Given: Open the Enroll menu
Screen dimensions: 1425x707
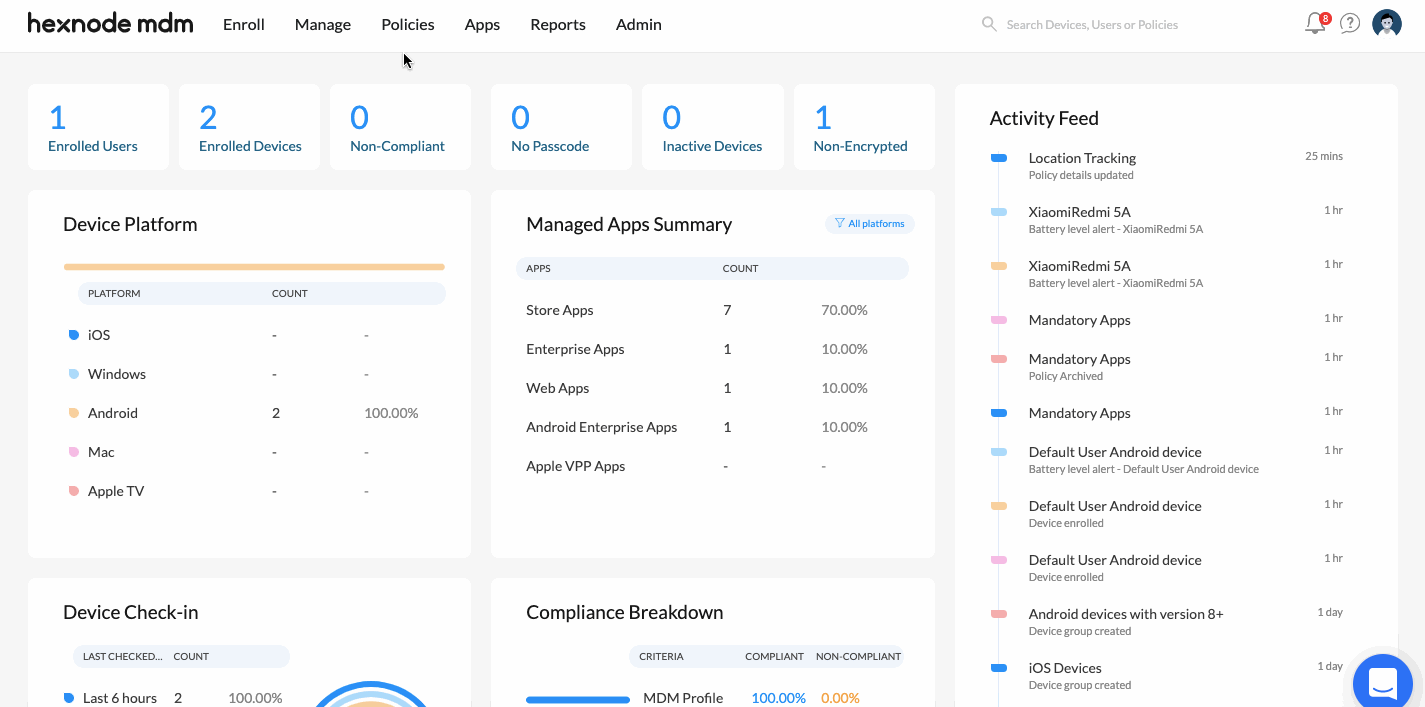Looking at the screenshot, I should (244, 25).
